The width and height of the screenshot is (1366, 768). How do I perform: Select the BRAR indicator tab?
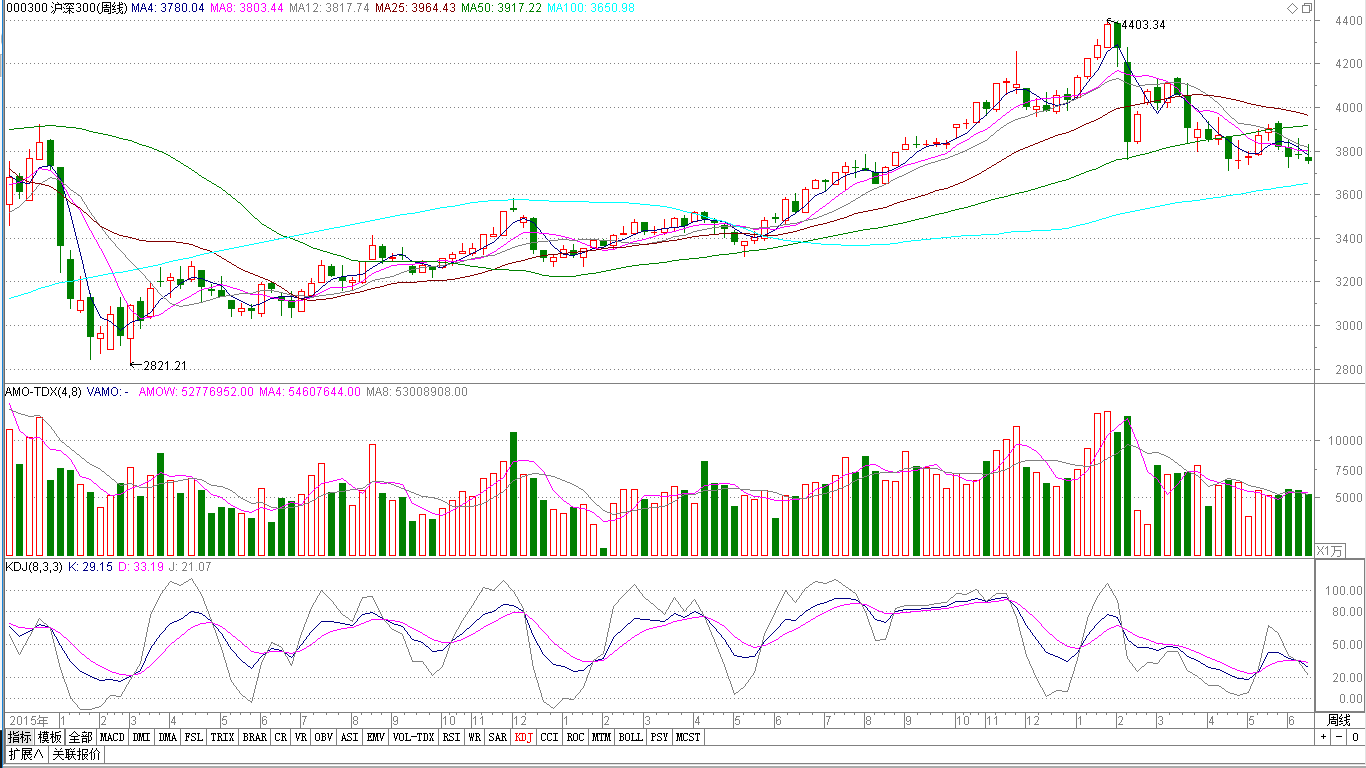(x=255, y=737)
